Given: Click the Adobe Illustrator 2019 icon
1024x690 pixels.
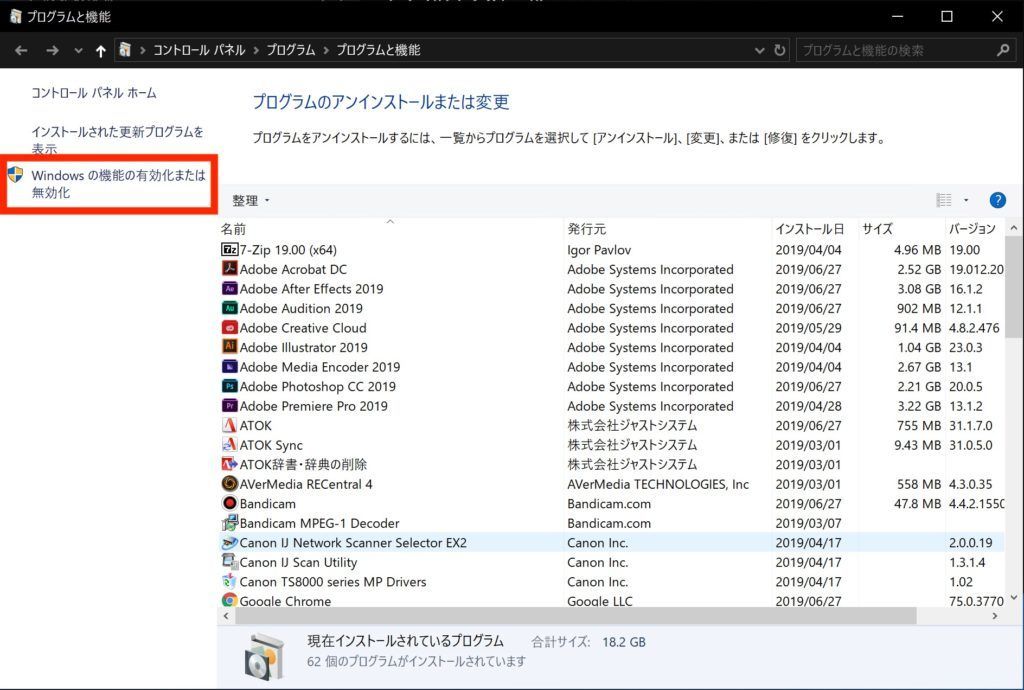Looking at the screenshot, I should tap(229, 347).
